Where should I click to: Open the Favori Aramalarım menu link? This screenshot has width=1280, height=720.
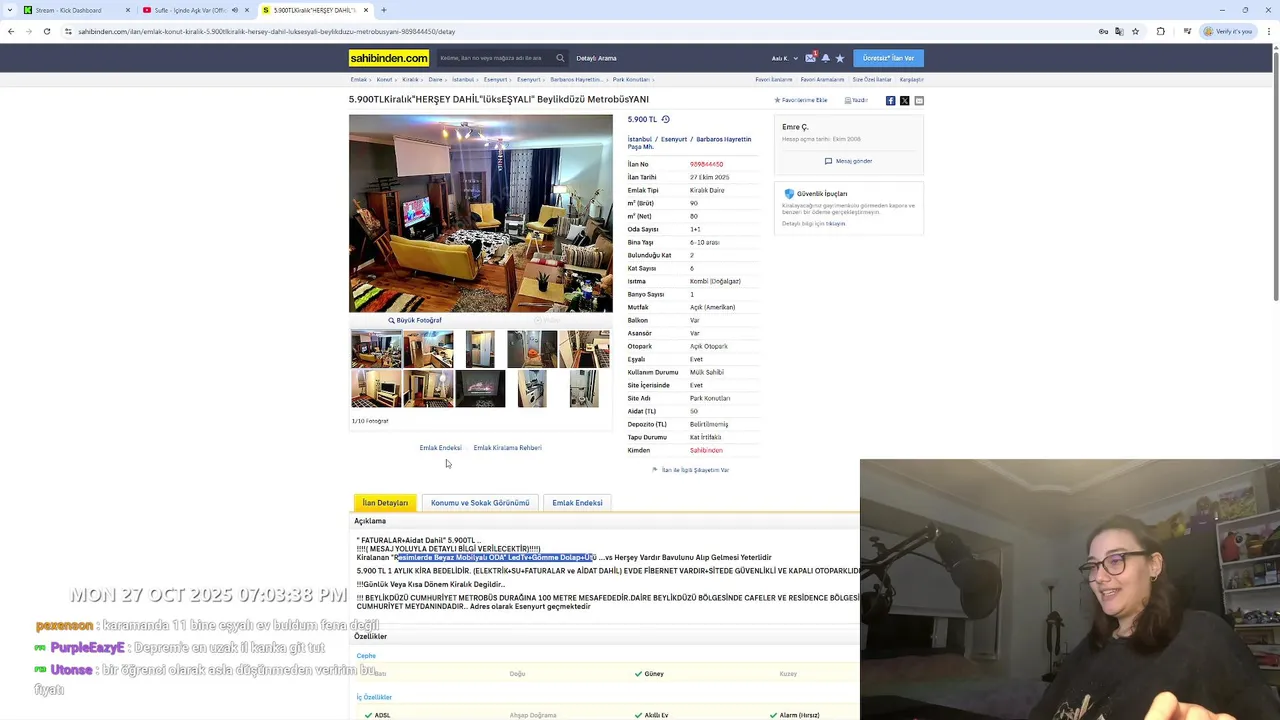pyautogui.click(x=822, y=80)
